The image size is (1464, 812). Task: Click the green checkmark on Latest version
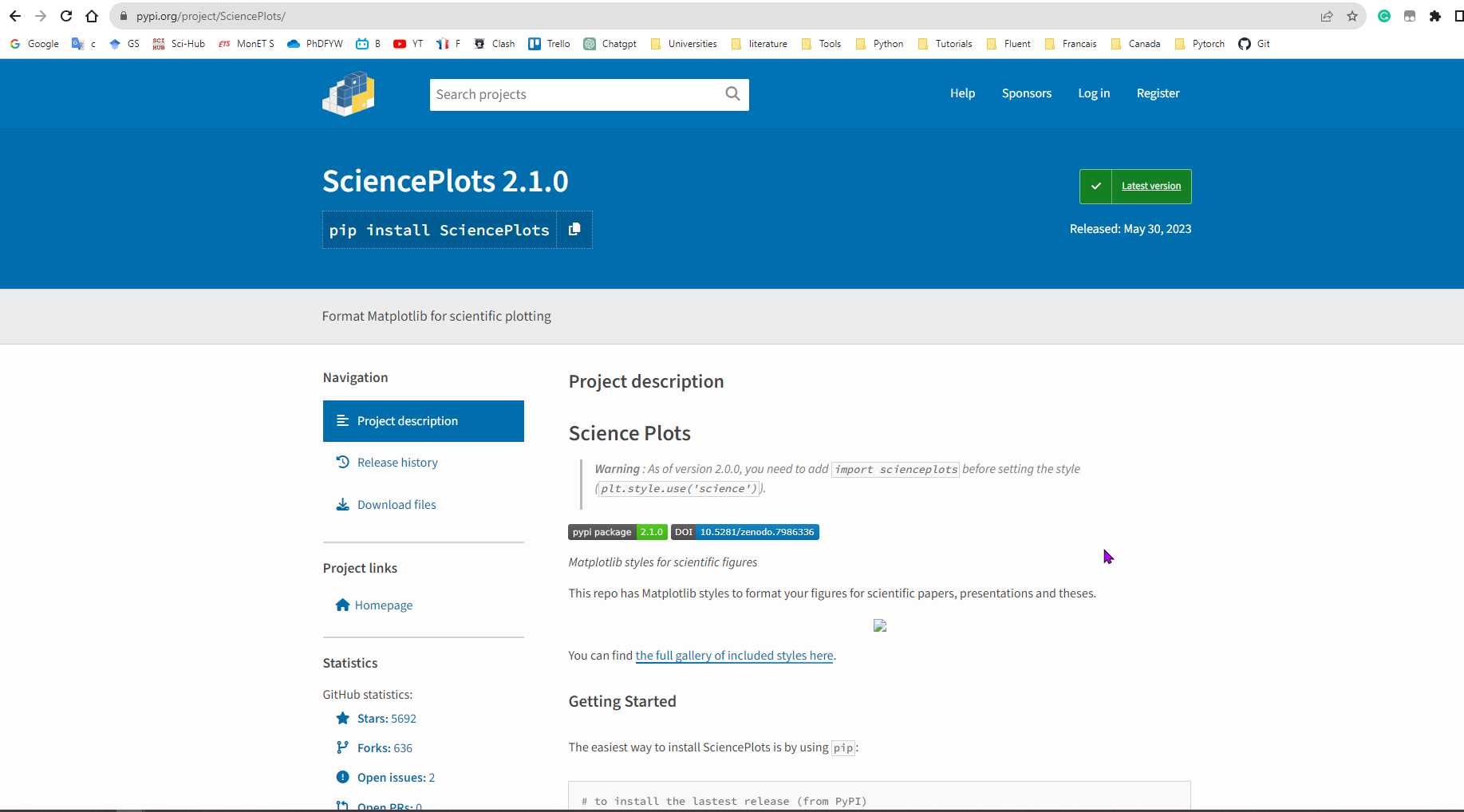click(1095, 186)
